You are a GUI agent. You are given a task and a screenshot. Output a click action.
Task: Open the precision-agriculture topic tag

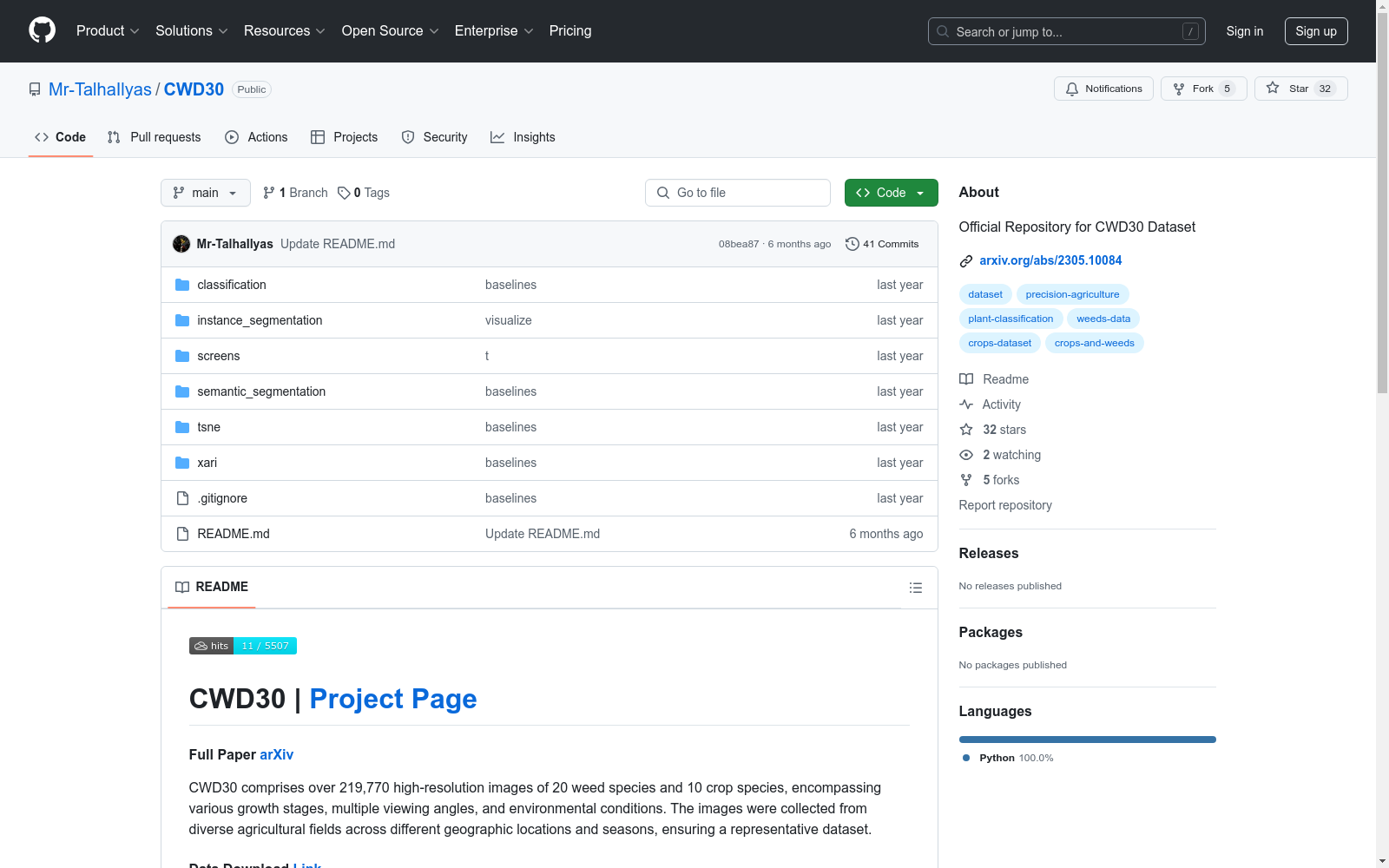[x=1072, y=294]
